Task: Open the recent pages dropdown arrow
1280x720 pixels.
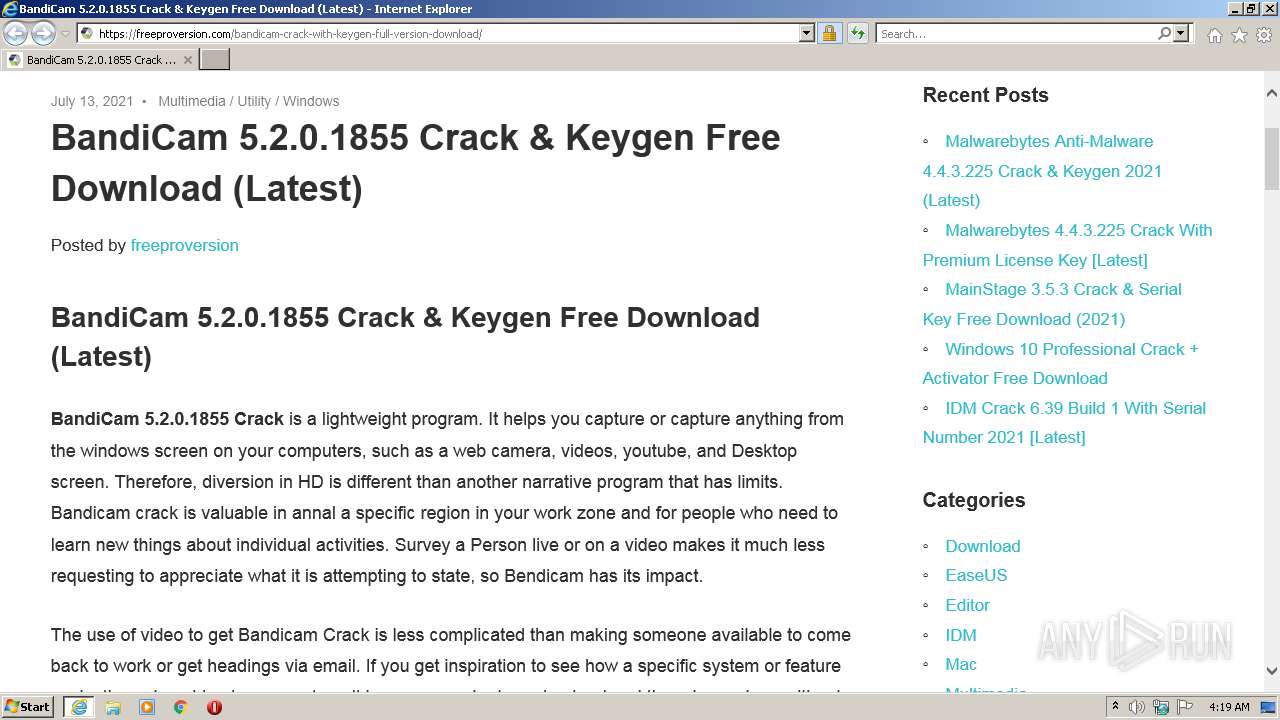Action: click(x=65, y=34)
